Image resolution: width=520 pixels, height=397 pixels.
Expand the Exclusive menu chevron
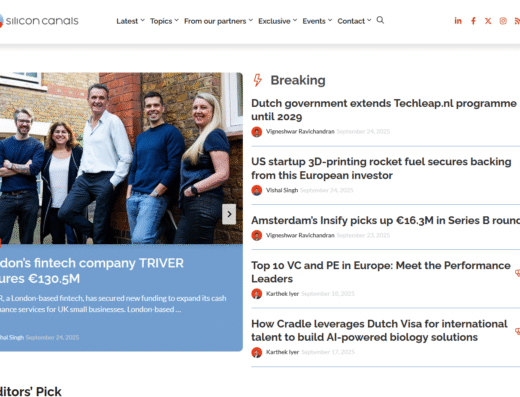pyautogui.click(x=295, y=20)
